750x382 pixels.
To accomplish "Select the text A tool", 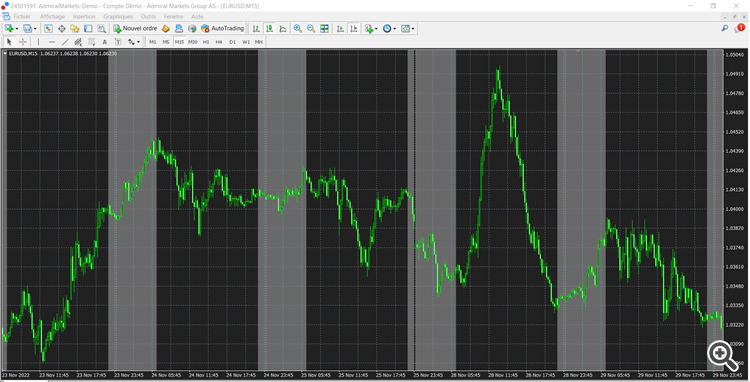I will (105, 42).
